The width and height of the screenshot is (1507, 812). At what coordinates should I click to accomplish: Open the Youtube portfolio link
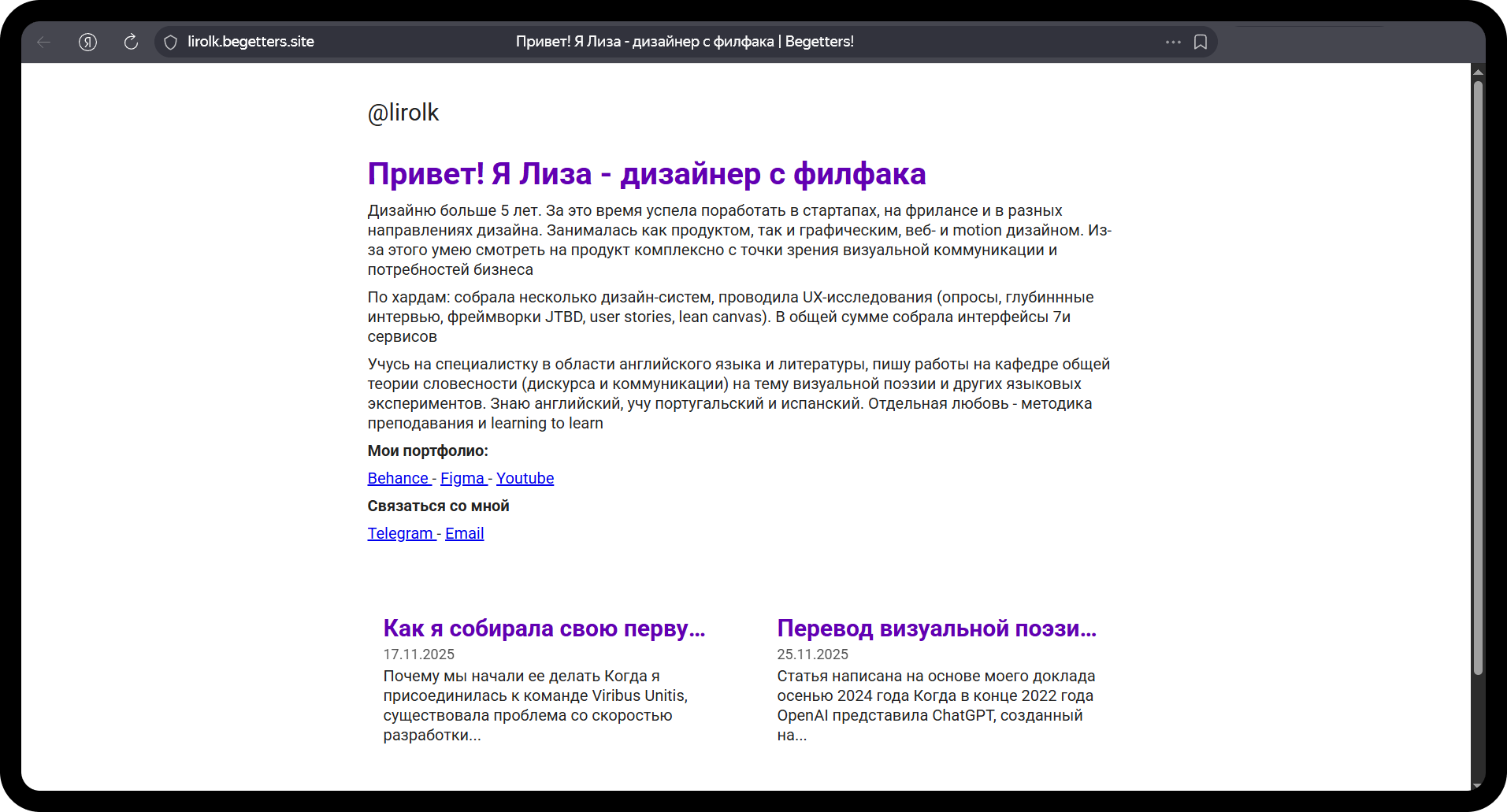pyautogui.click(x=525, y=478)
